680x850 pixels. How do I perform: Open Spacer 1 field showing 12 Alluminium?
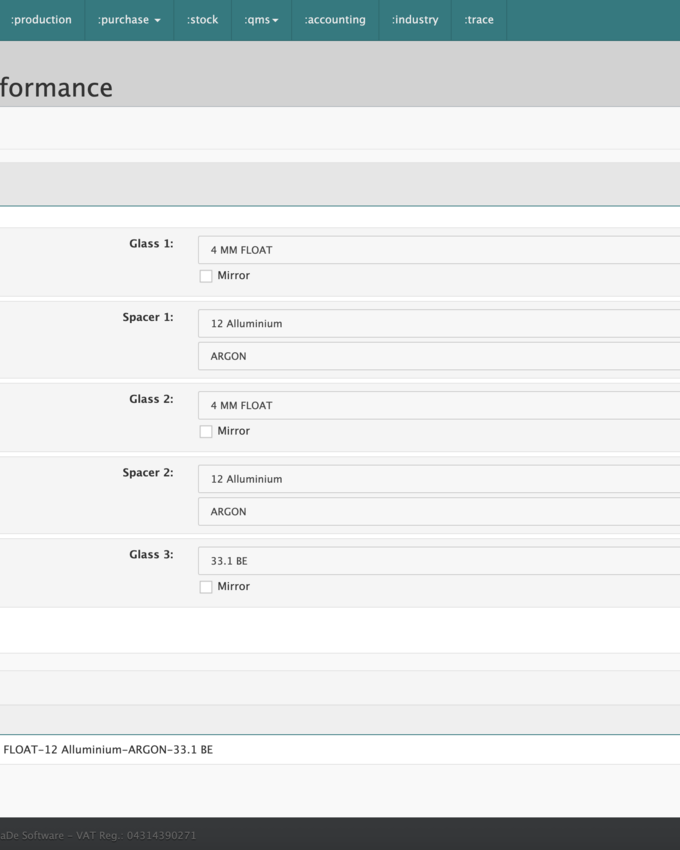click(438, 324)
